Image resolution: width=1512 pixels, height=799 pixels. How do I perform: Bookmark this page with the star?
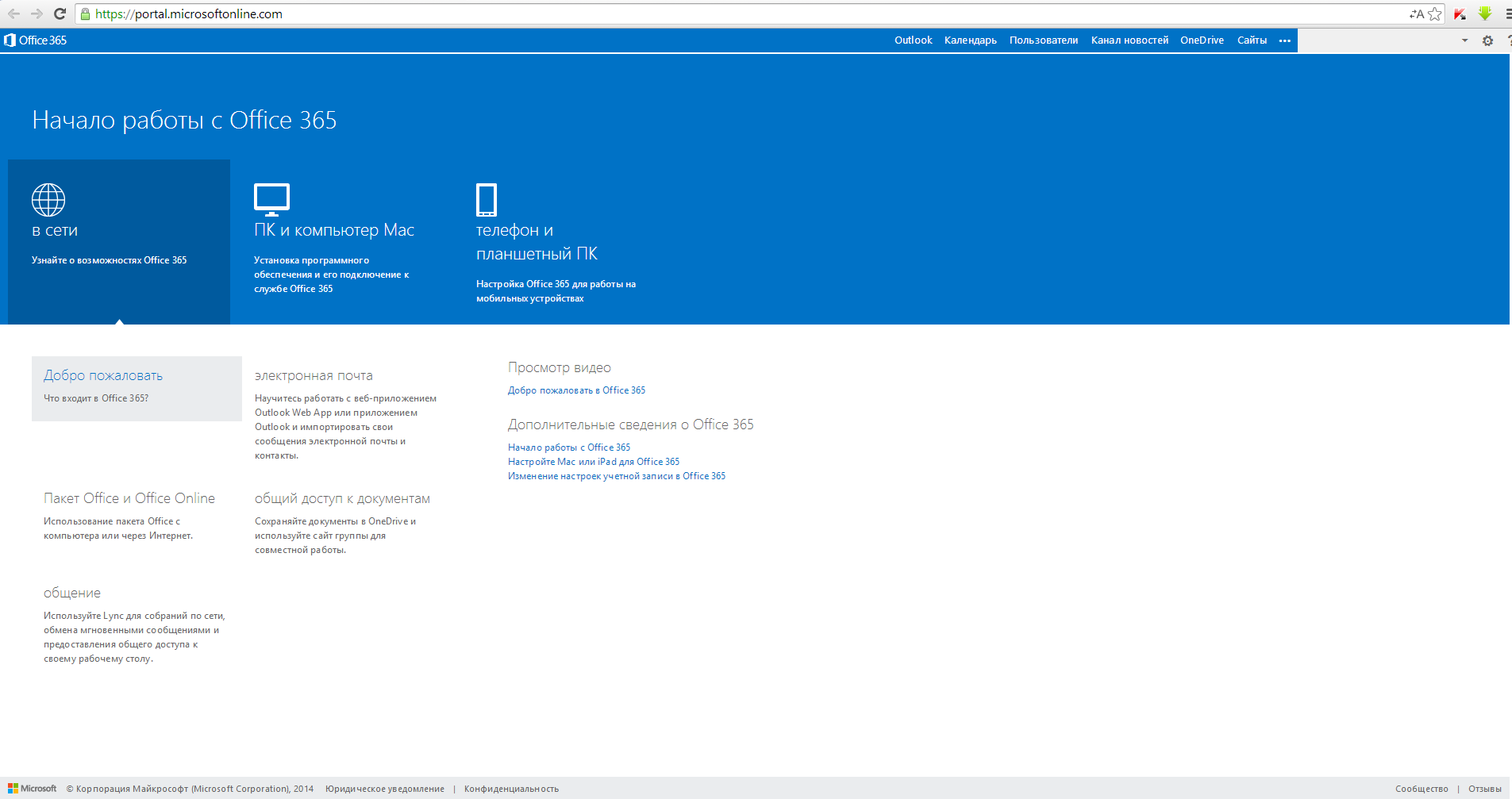coord(1435,13)
